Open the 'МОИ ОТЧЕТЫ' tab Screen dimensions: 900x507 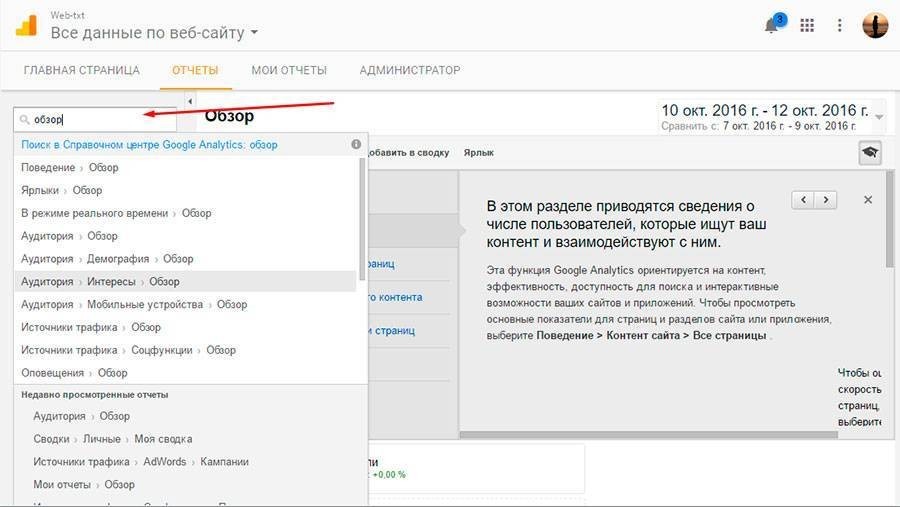pos(289,70)
